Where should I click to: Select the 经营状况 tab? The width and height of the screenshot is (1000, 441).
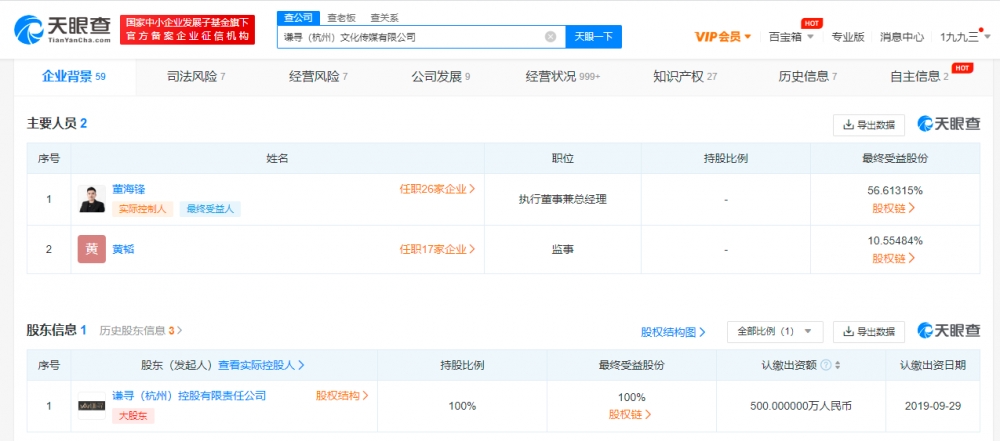point(563,77)
